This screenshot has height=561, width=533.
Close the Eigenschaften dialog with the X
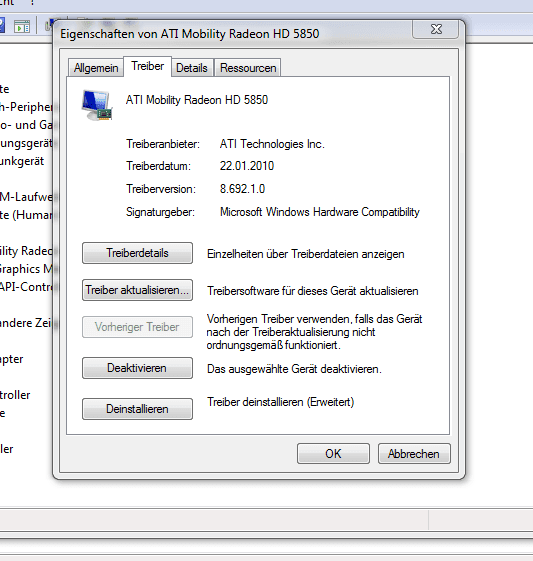point(435,29)
